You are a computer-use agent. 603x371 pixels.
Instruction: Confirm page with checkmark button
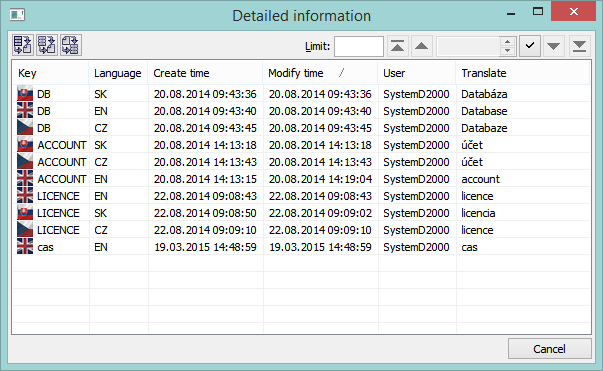tap(530, 46)
